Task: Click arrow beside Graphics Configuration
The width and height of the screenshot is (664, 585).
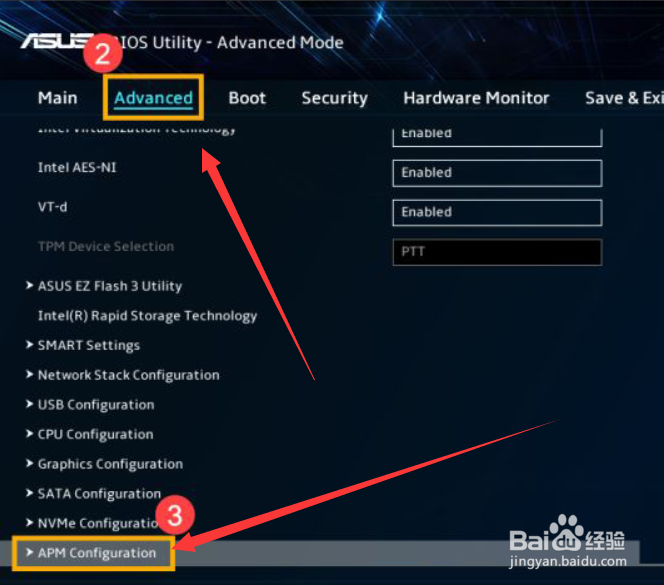Action: [29, 463]
